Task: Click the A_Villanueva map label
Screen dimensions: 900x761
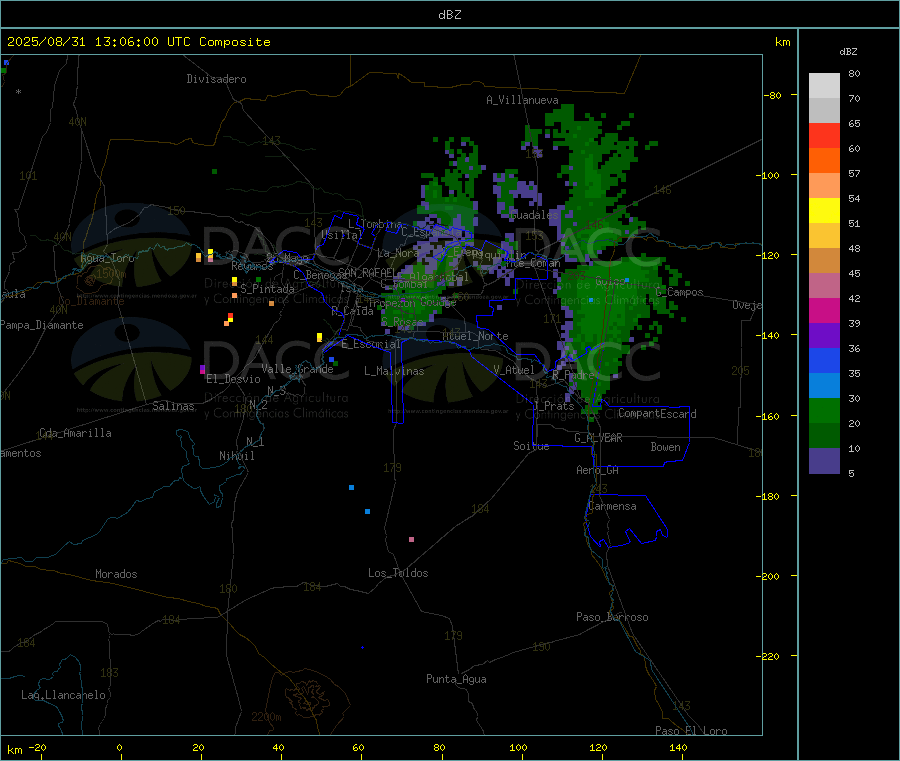Action: click(522, 100)
